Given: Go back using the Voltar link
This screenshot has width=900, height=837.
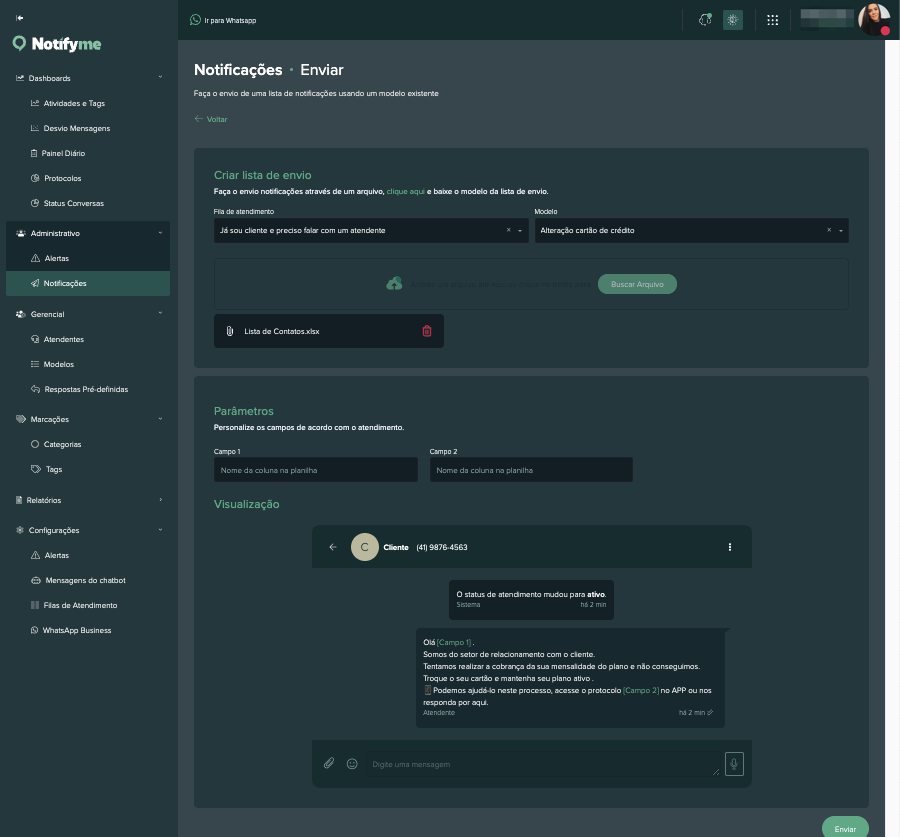Looking at the screenshot, I should 210,119.
